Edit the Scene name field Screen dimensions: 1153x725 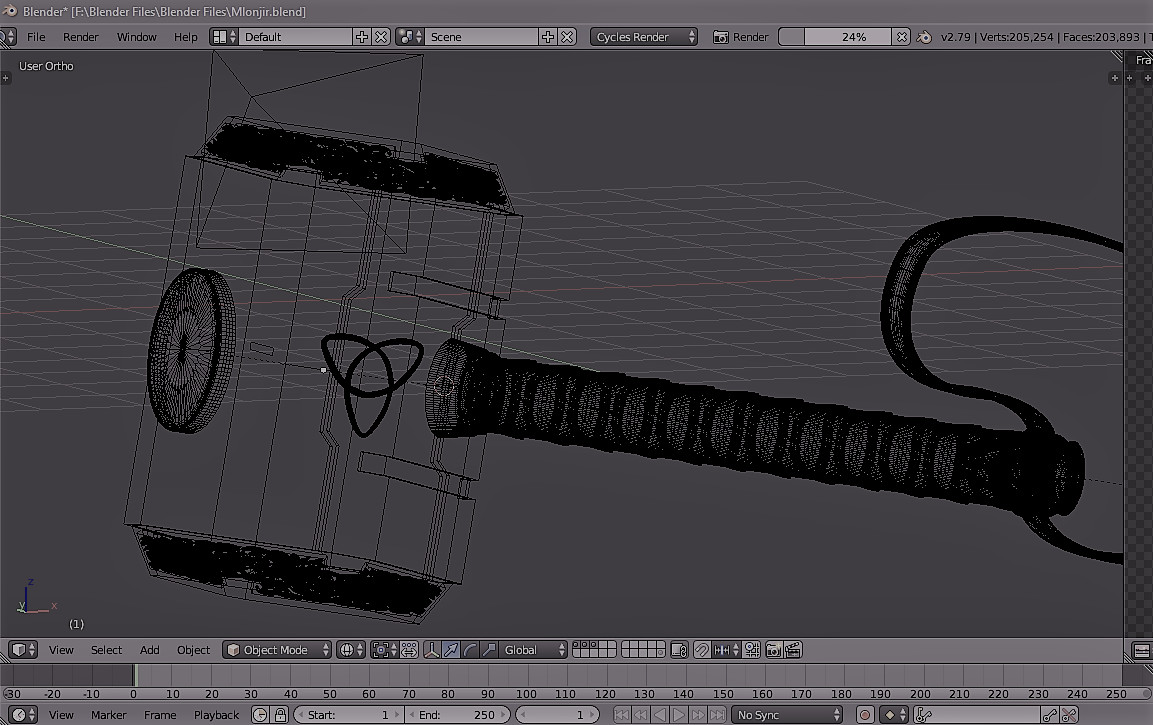pos(482,37)
